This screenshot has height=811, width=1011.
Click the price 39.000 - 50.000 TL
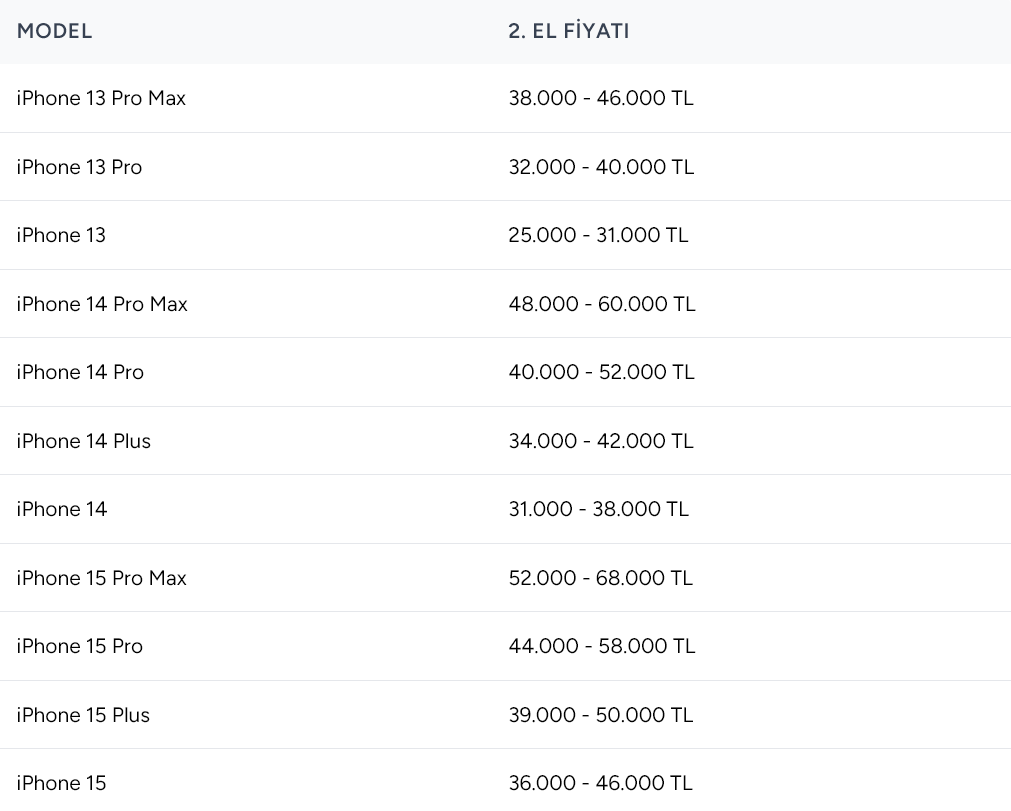[x=601, y=715]
